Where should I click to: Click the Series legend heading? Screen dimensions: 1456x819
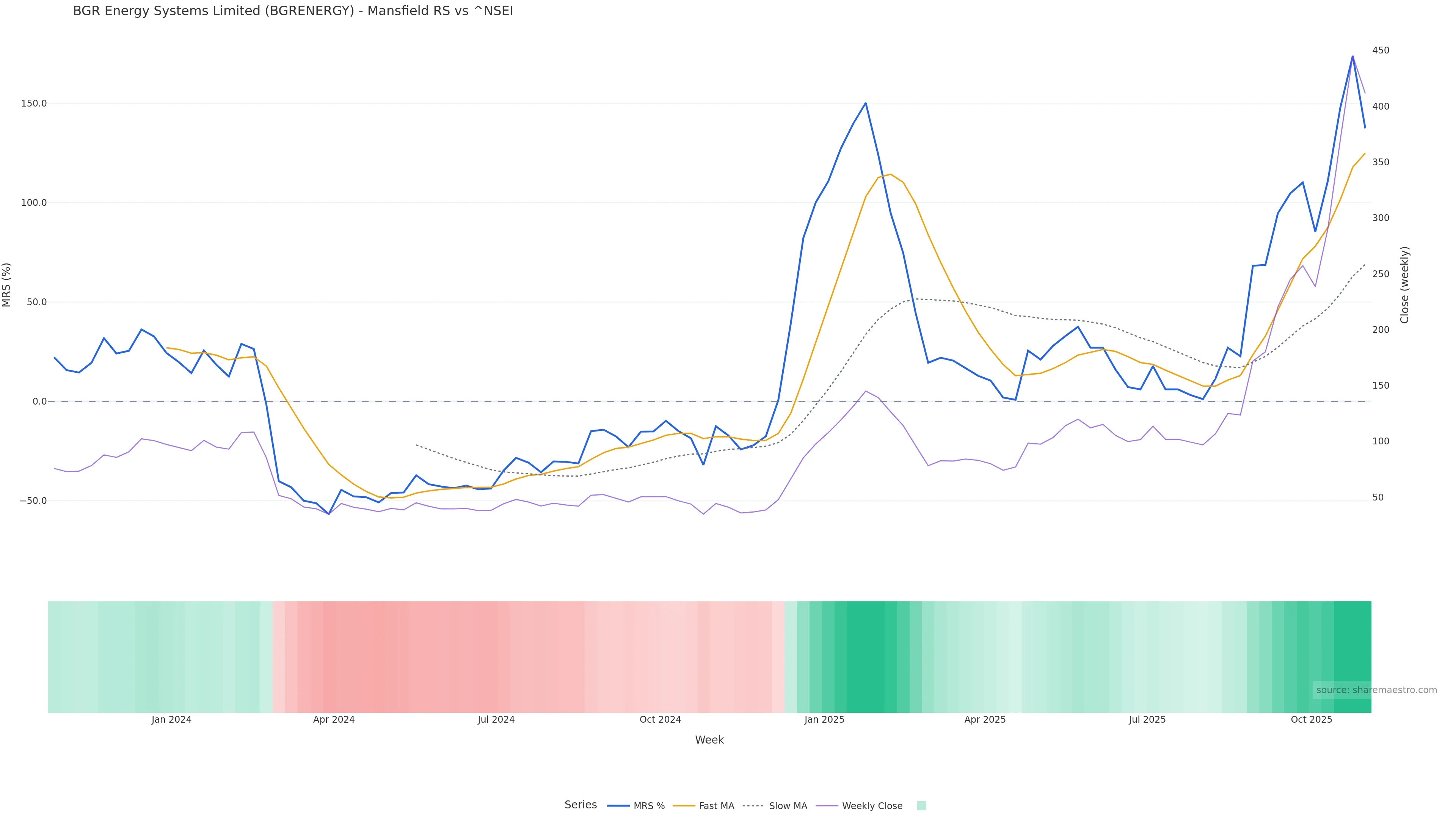tap(581, 805)
